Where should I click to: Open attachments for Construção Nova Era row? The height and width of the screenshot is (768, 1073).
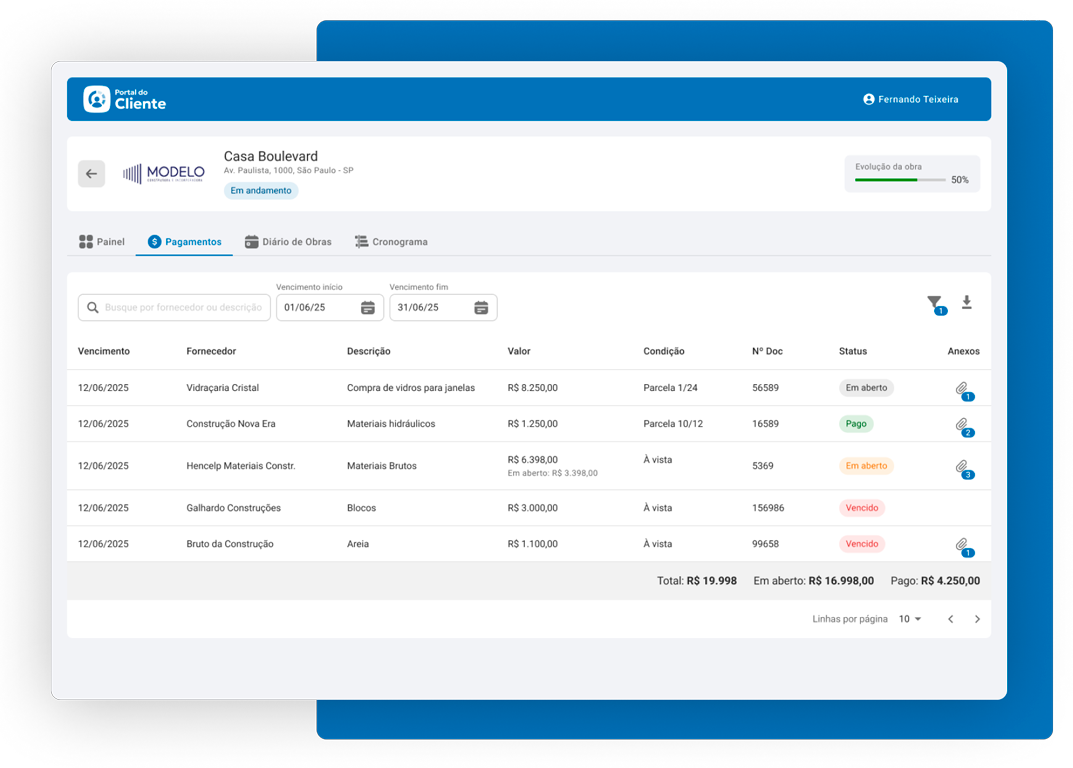point(962,424)
